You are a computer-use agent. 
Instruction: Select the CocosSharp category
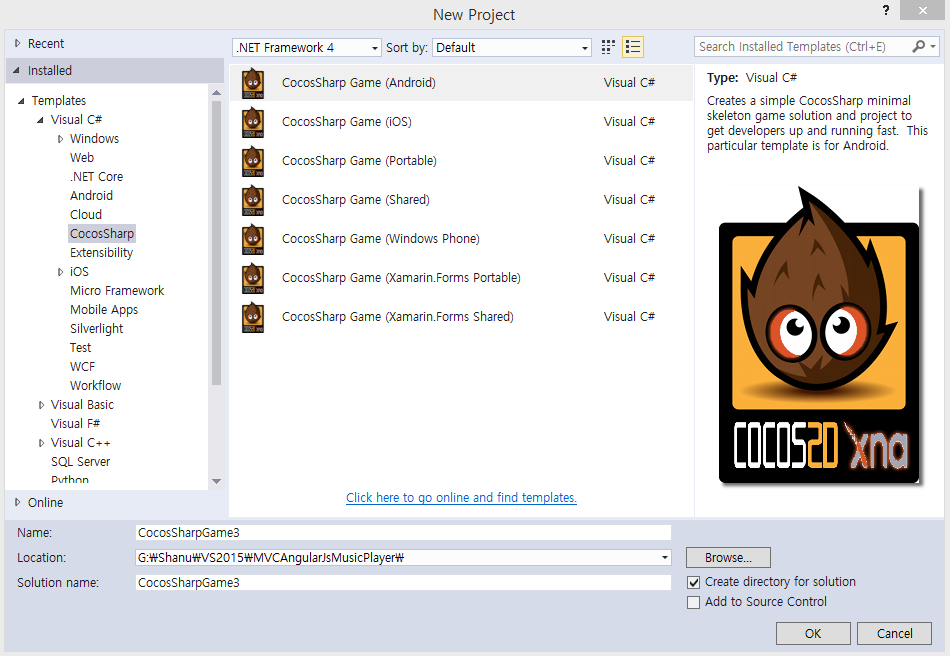pos(102,234)
